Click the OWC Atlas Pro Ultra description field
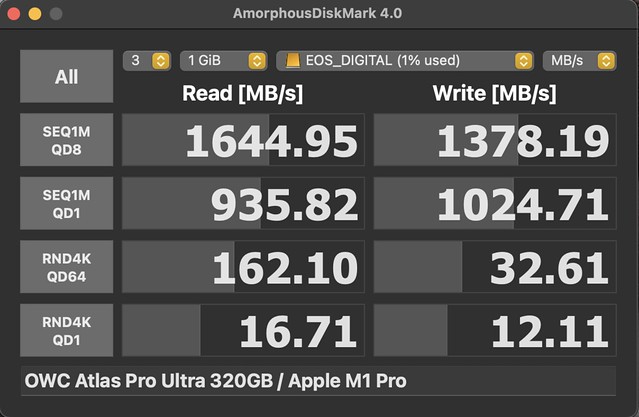Screen dimensions: 639x417 (318, 381)
